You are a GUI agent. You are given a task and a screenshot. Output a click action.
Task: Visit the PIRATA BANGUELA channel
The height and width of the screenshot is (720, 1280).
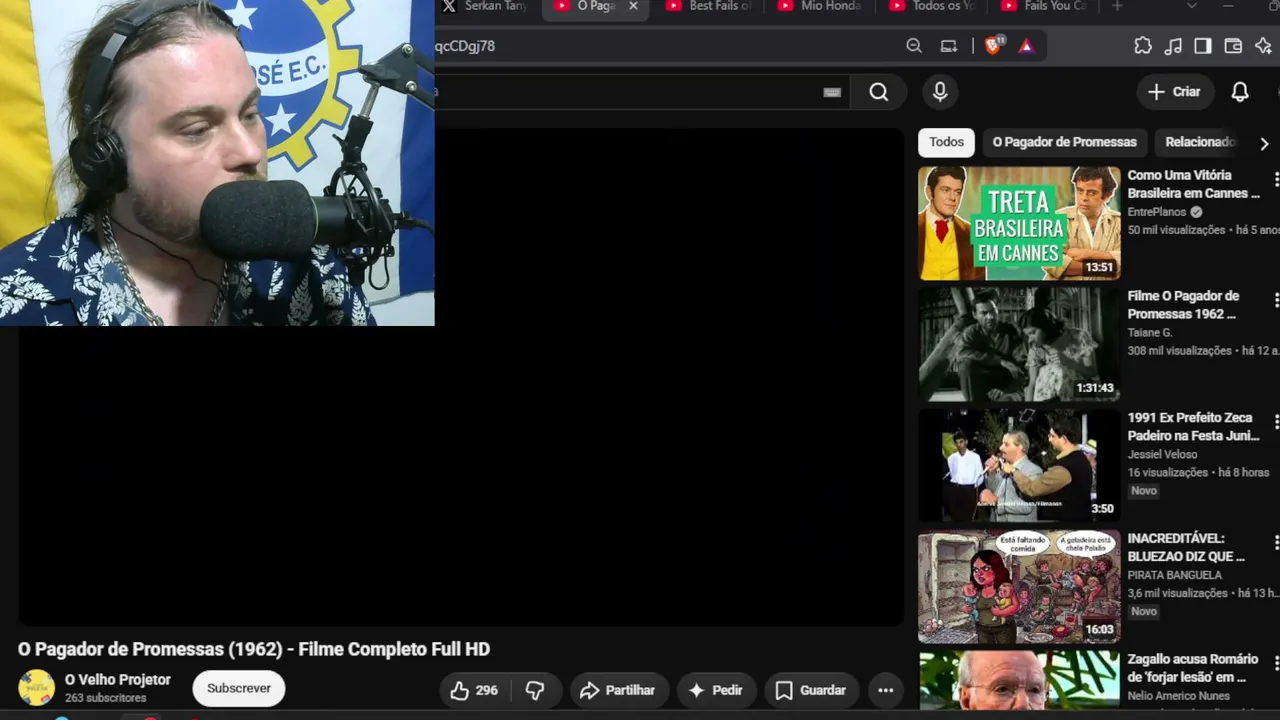(x=1175, y=575)
